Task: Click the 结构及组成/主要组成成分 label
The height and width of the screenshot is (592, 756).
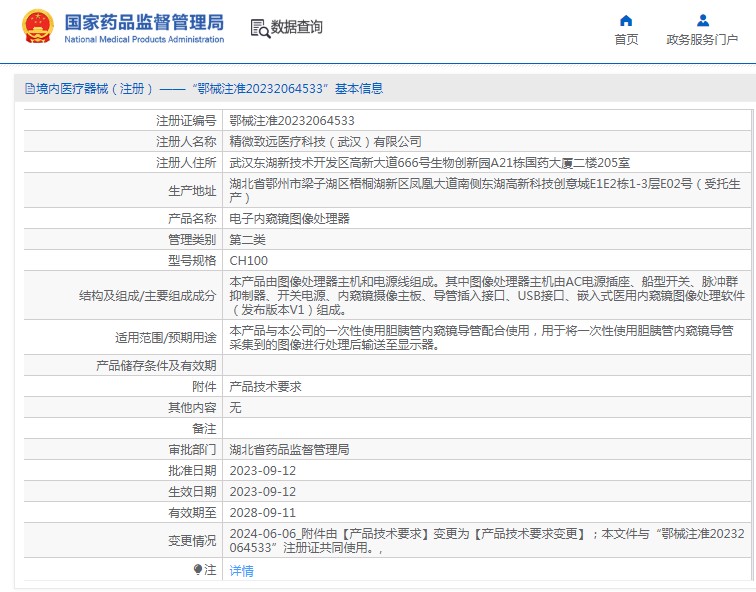Action: 148,296
